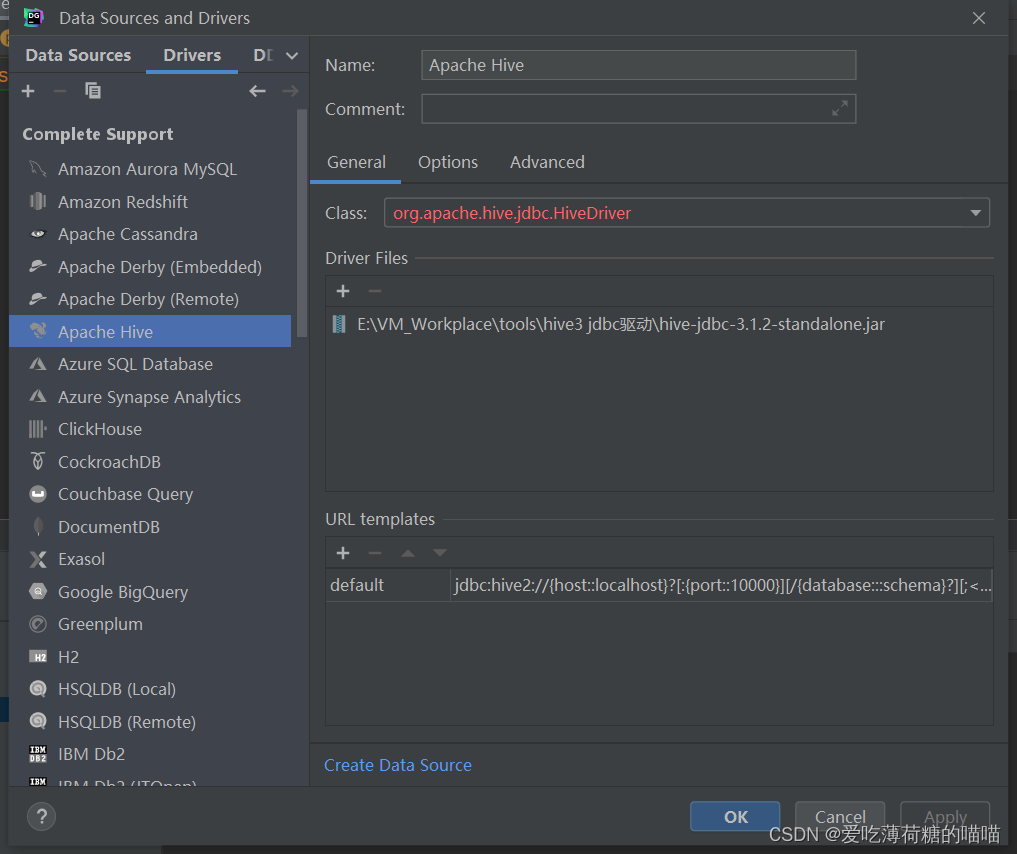Select Apache Cassandra driver

[150, 234]
